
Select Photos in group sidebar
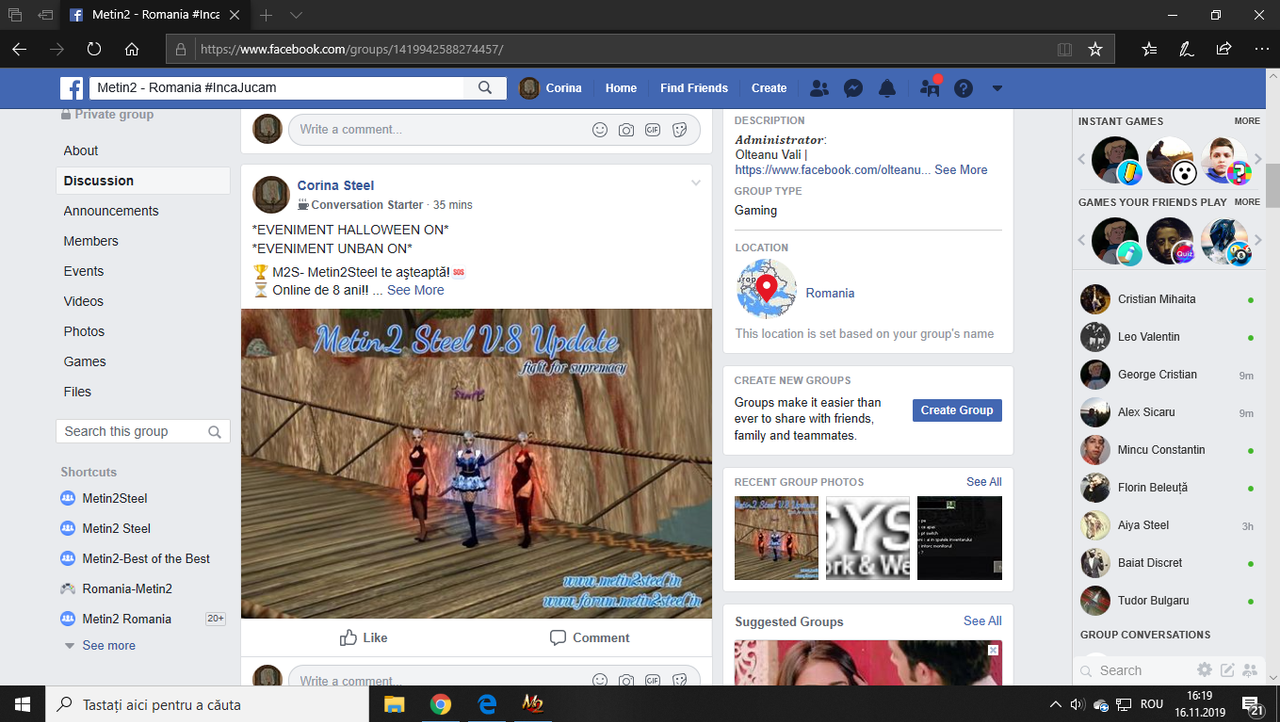[x=84, y=331]
